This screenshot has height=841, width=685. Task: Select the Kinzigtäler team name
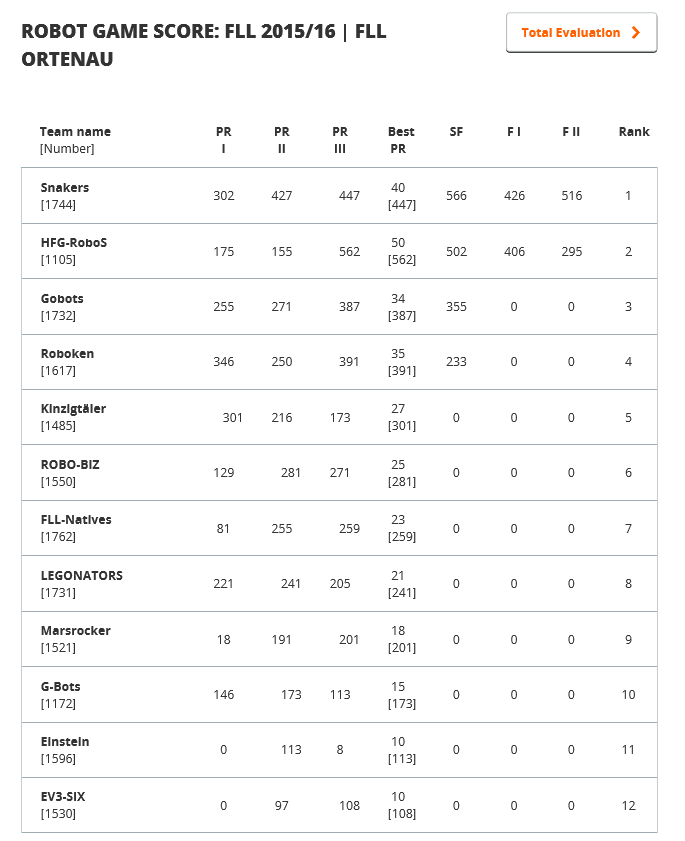pyautogui.click(x=73, y=409)
